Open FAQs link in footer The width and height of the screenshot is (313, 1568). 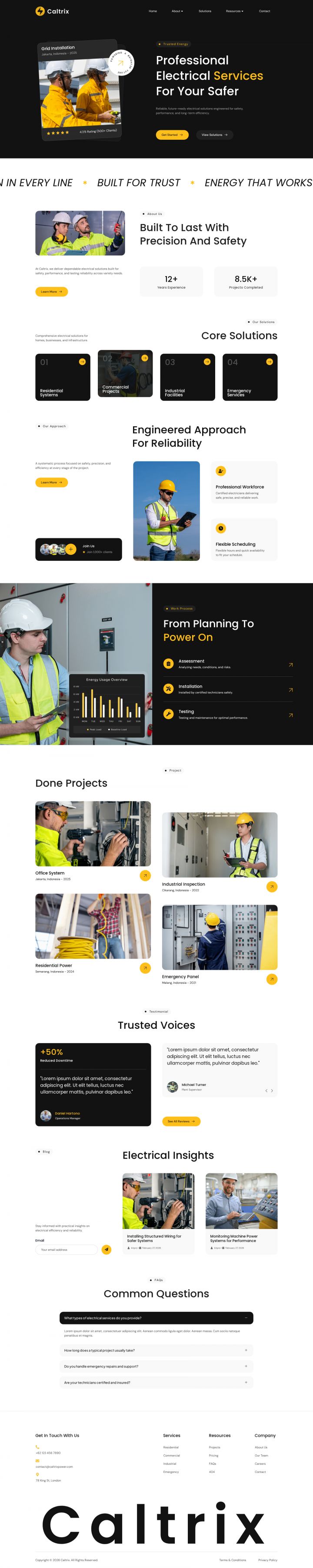point(212,1464)
